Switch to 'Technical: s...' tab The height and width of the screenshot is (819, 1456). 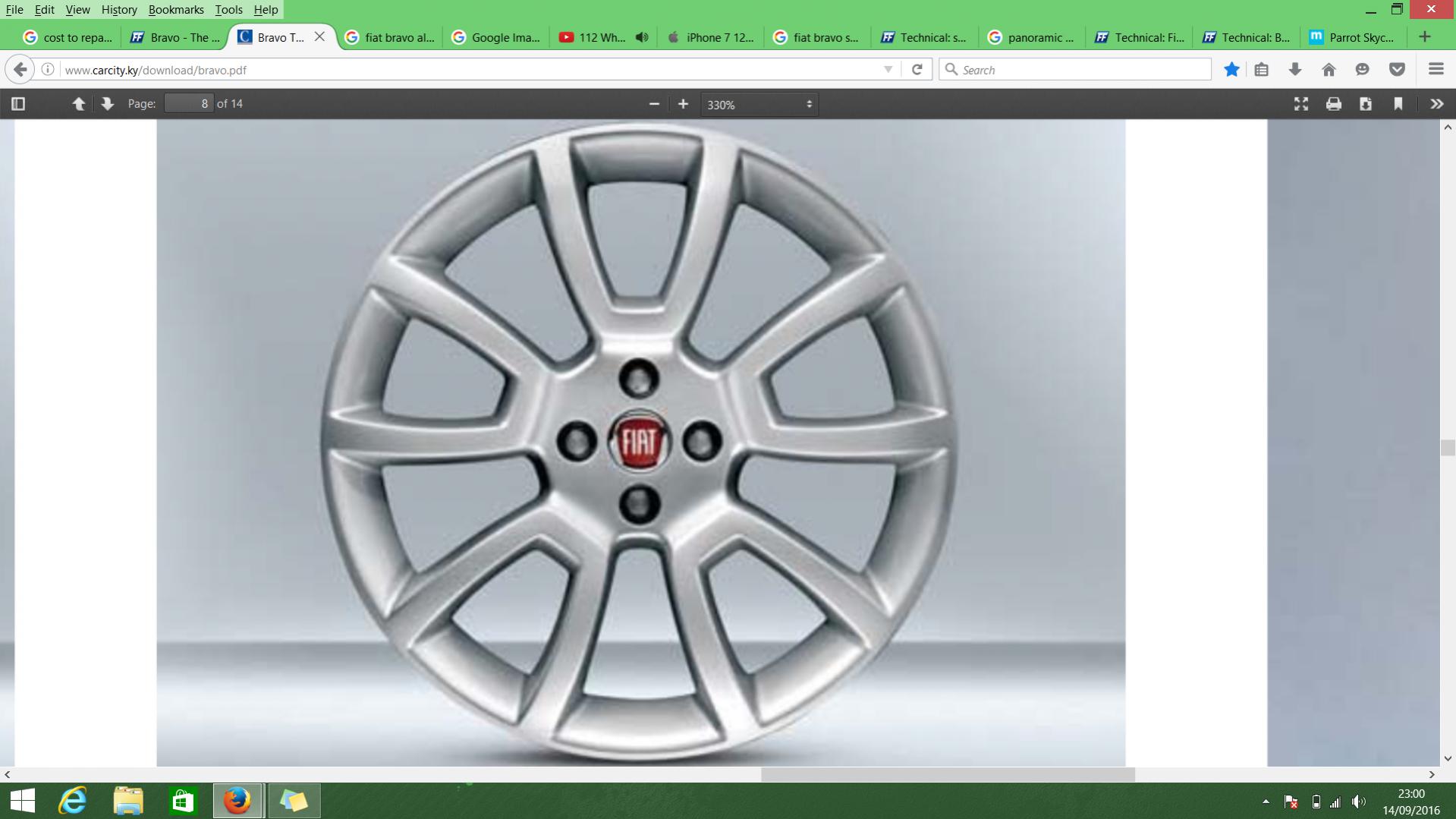[x=925, y=37]
